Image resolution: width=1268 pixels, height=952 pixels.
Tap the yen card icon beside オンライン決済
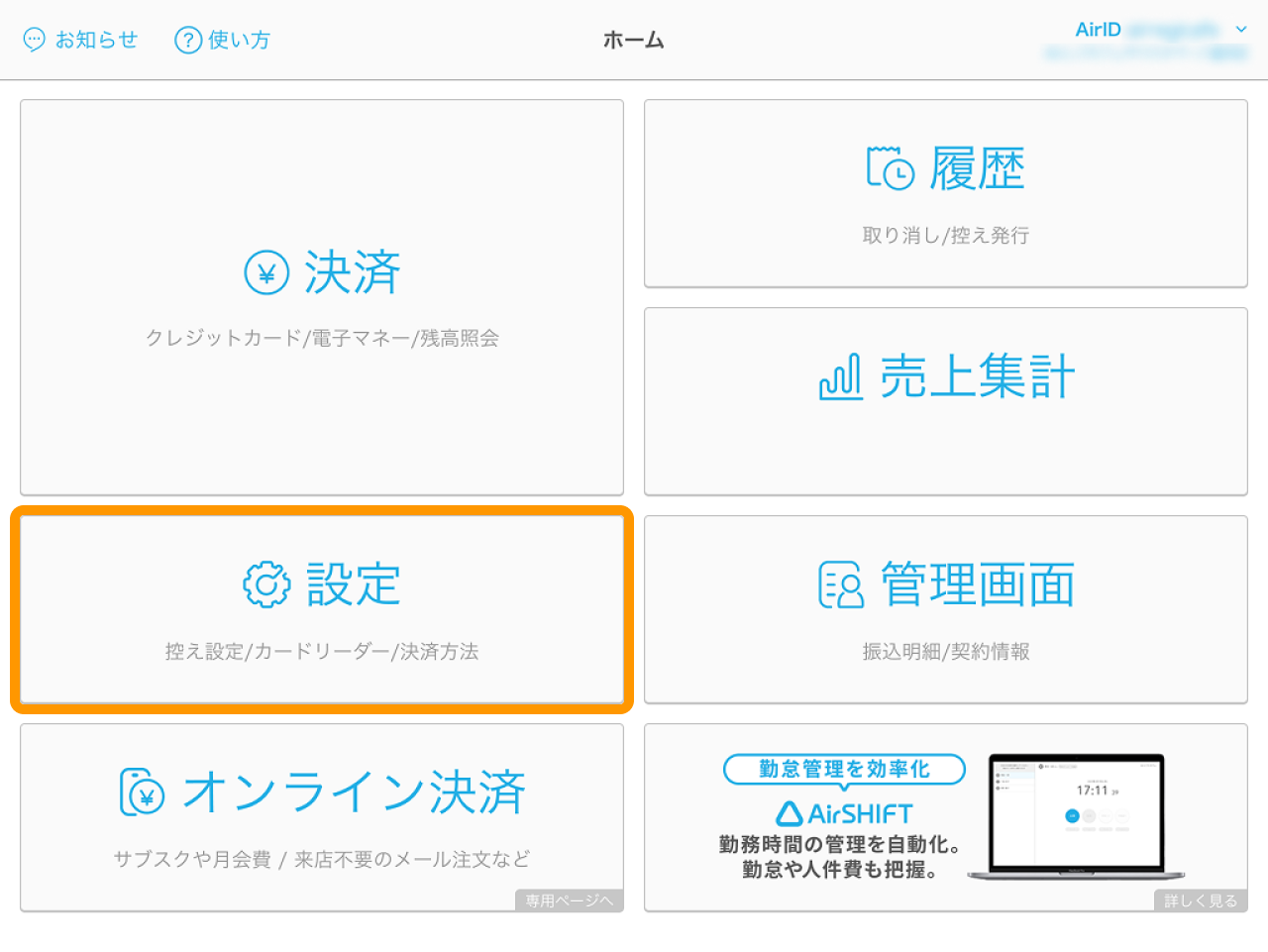point(143,792)
